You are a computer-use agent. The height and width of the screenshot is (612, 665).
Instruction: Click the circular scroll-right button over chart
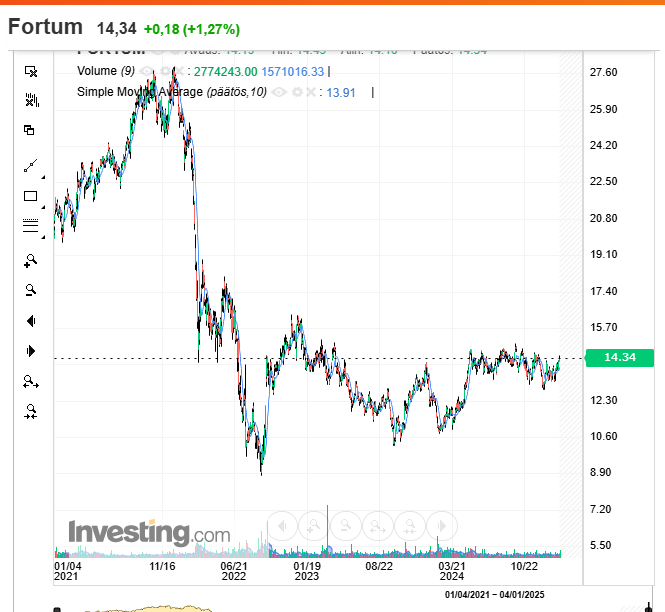(x=442, y=526)
